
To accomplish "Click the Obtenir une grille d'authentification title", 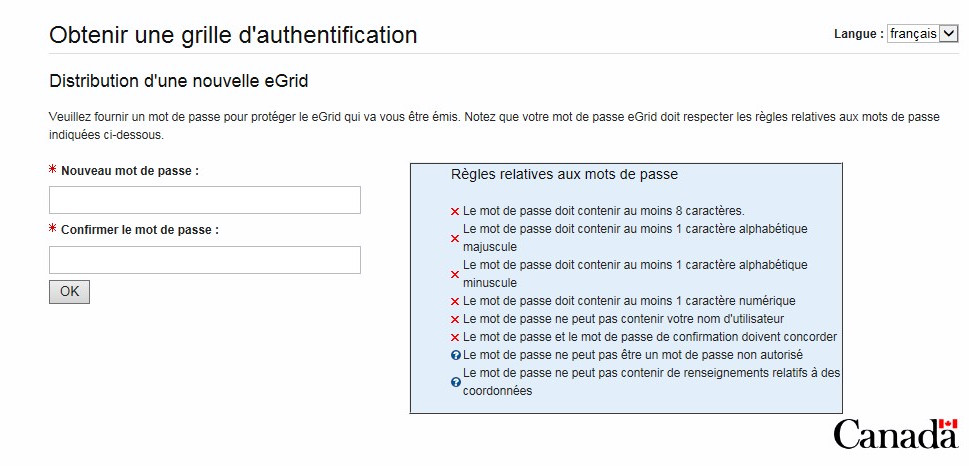I will click(x=233, y=35).
